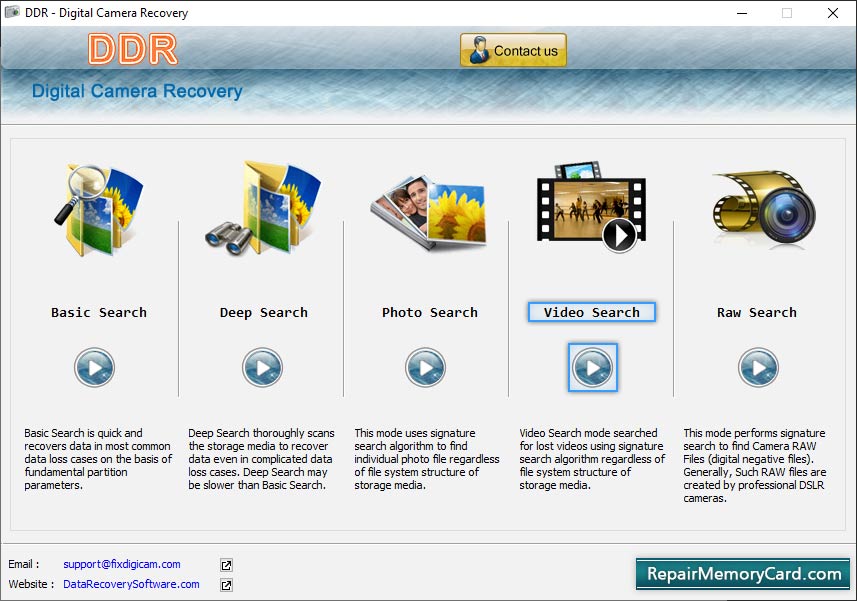Start Raw Search with its play button
Viewport: 857px width, 601px height.
coord(758,367)
